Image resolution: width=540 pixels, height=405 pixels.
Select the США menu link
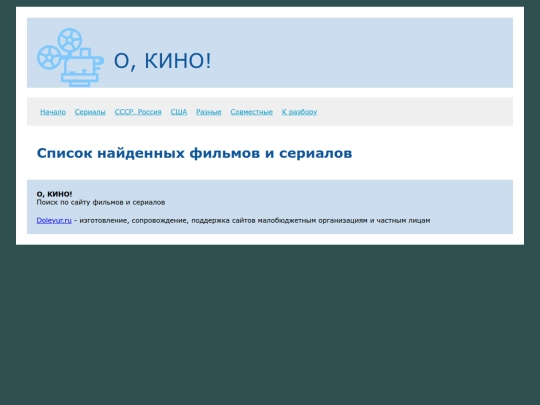pyautogui.click(x=179, y=112)
